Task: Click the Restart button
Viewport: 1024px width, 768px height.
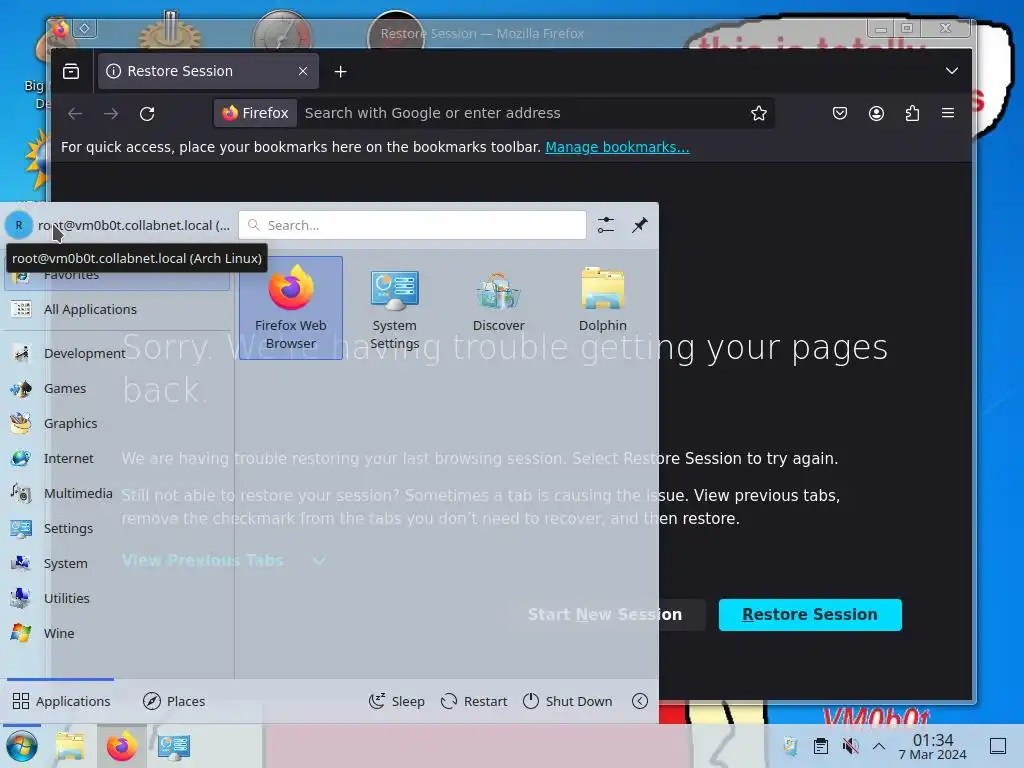Action: (x=474, y=701)
